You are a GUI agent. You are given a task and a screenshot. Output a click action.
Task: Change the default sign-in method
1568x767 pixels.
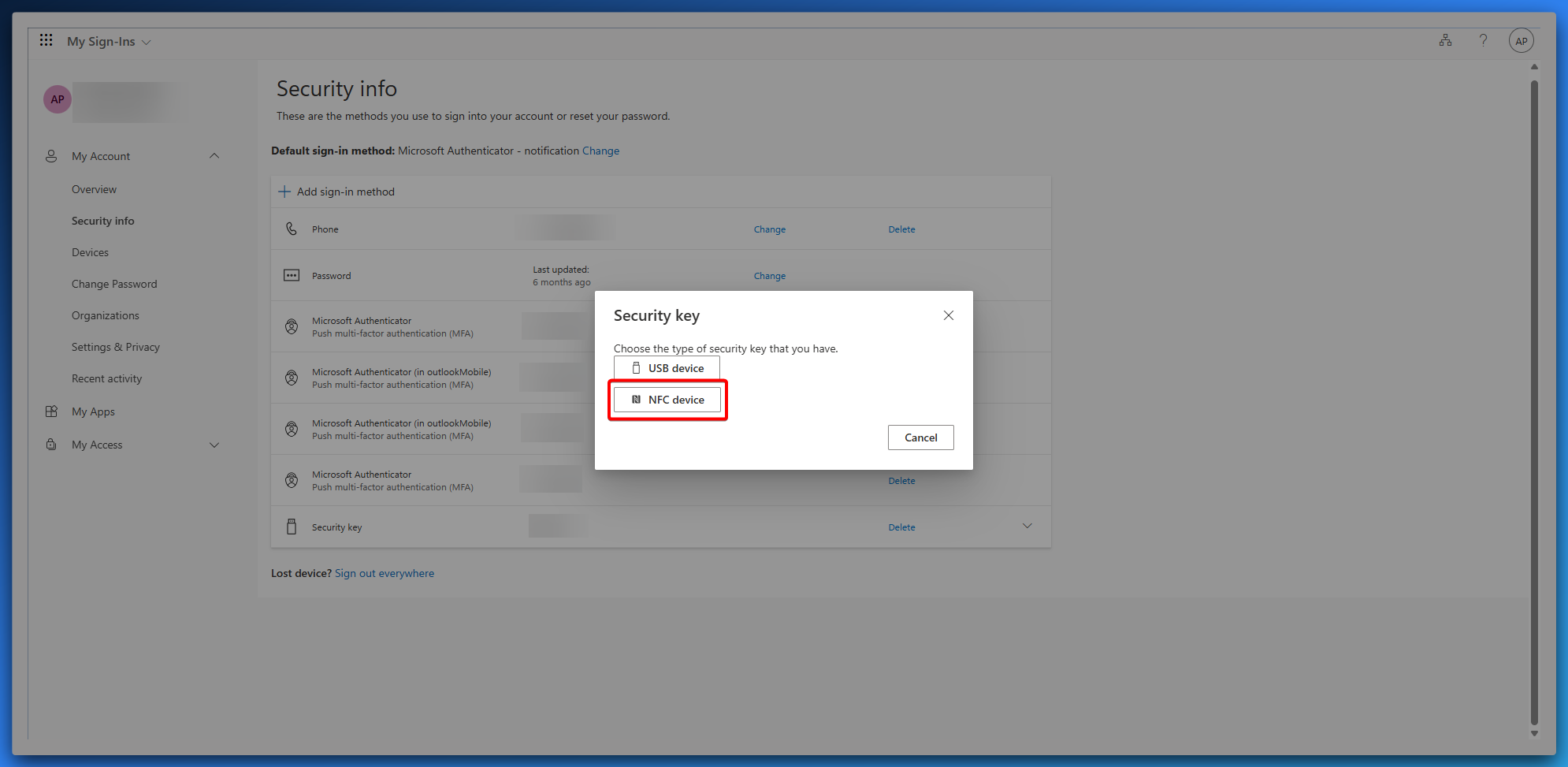pos(600,151)
